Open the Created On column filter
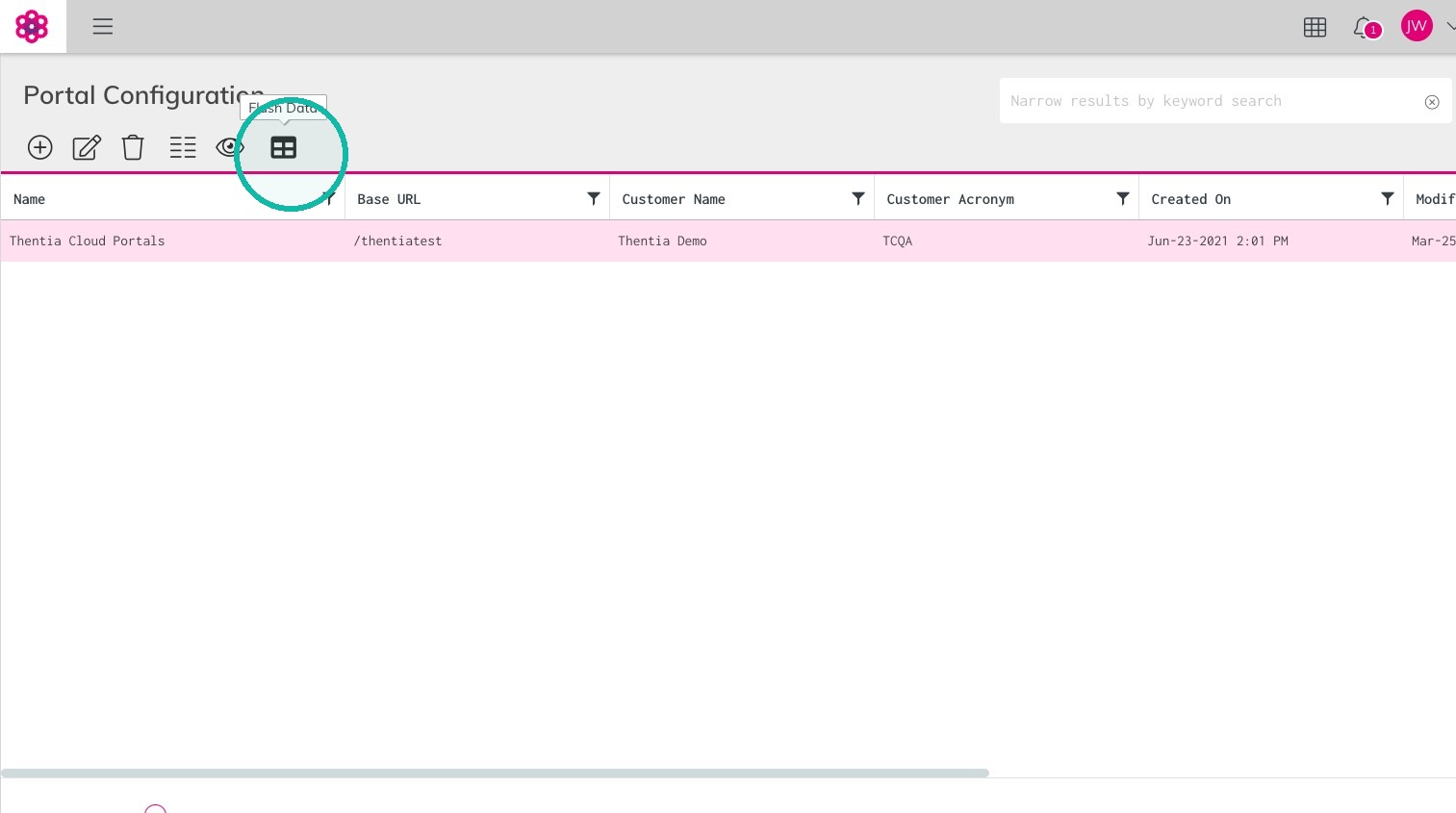Viewport: 1456px width, 813px height. pyautogui.click(x=1388, y=198)
